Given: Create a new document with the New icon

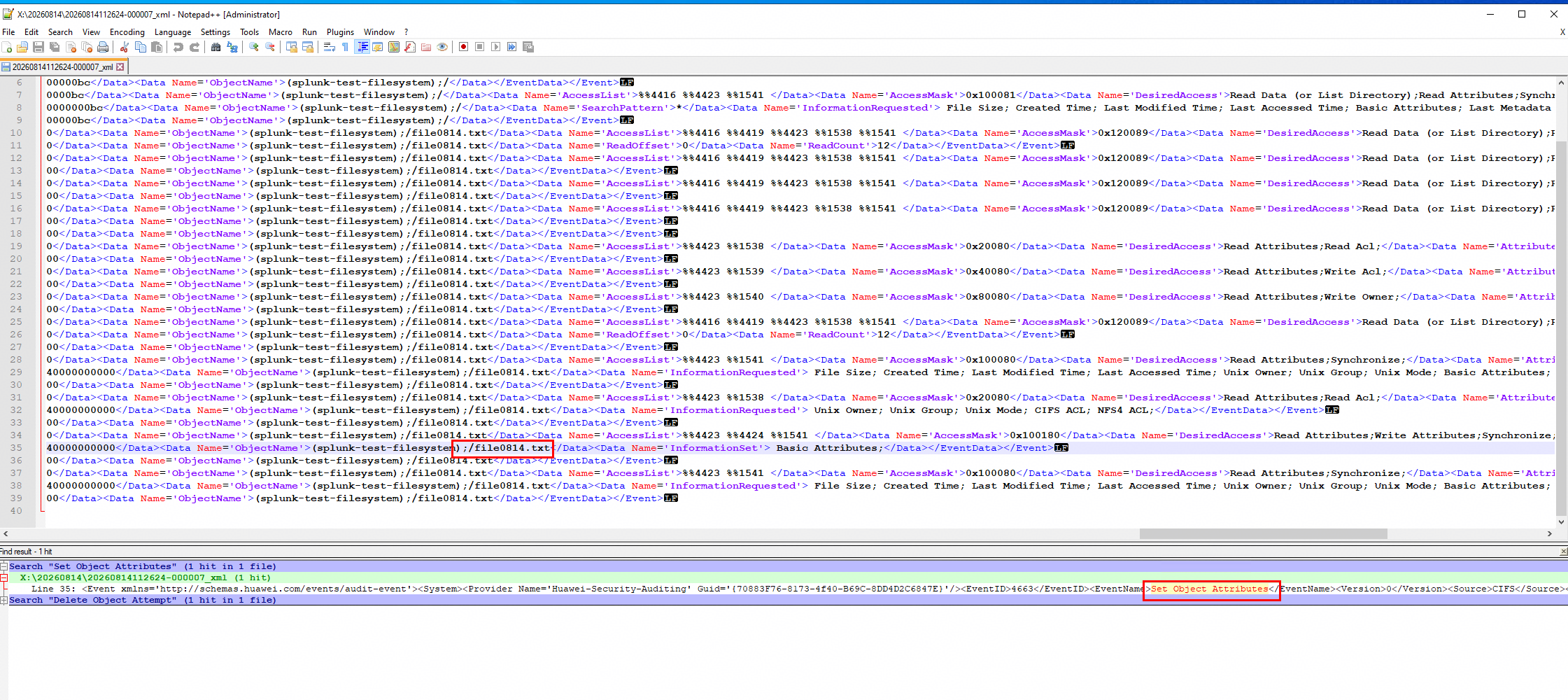Looking at the screenshot, I should click(x=7, y=47).
